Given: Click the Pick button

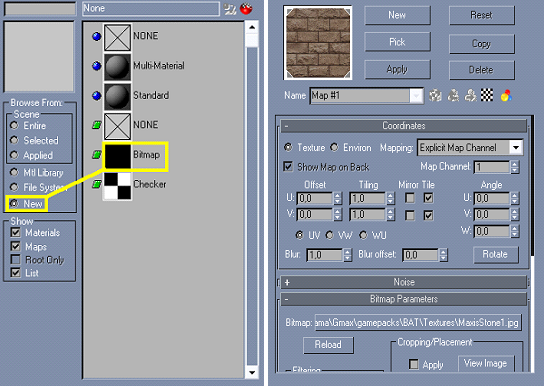Looking at the screenshot, I should pos(397,42).
